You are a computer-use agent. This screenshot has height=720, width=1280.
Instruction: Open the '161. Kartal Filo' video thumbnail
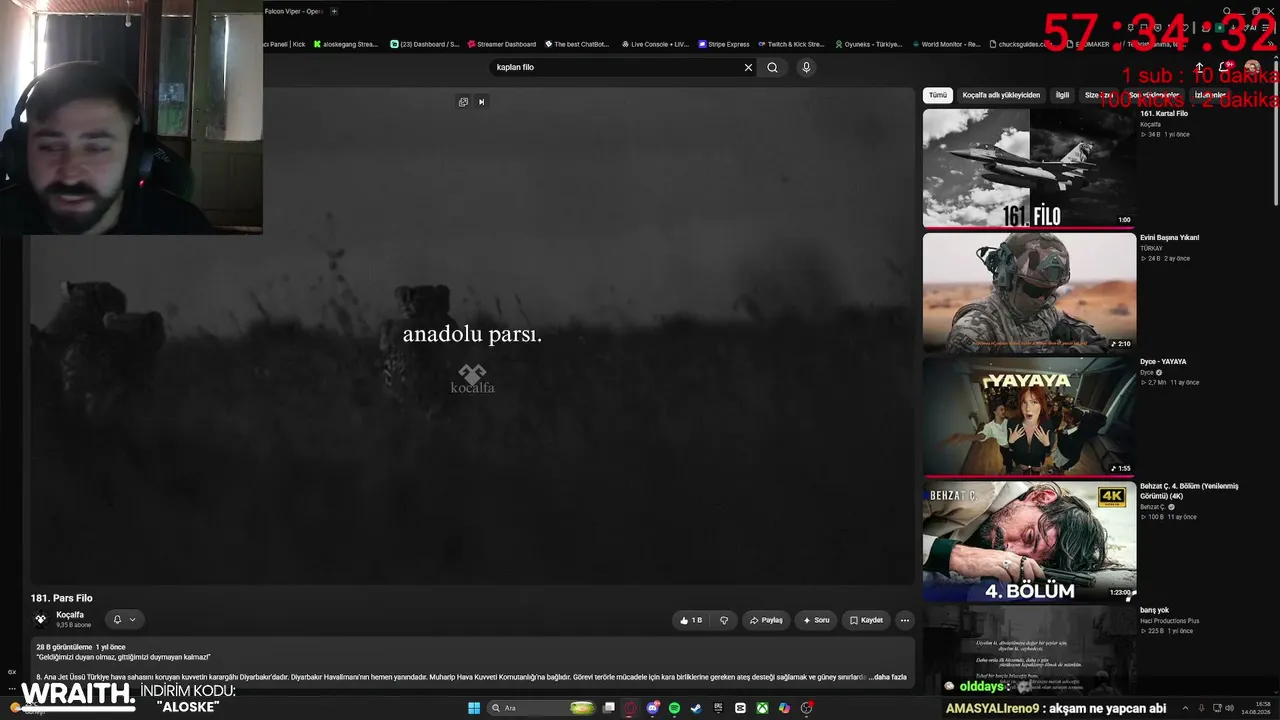[1029, 168]
